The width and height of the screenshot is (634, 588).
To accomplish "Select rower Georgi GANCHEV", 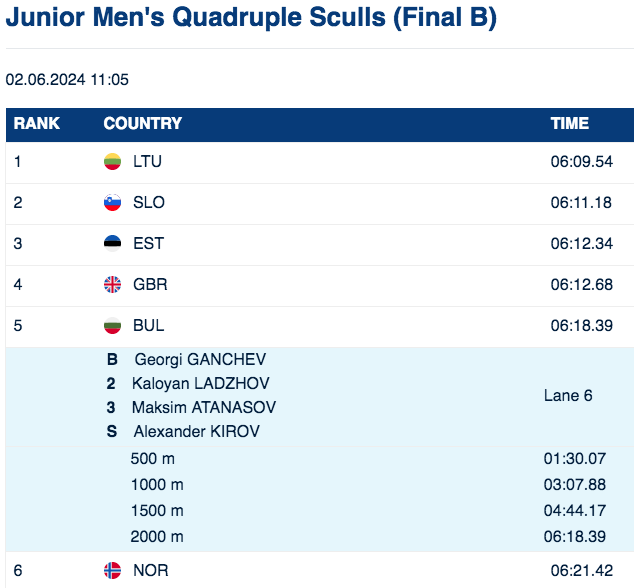I will 200,360.
